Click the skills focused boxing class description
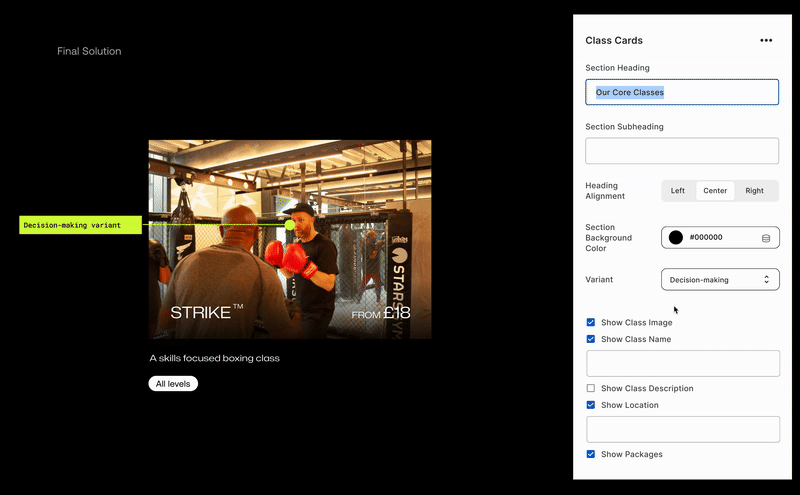This screenshot has width=800, height=495. pyautogui.click(x=214, y=358)
